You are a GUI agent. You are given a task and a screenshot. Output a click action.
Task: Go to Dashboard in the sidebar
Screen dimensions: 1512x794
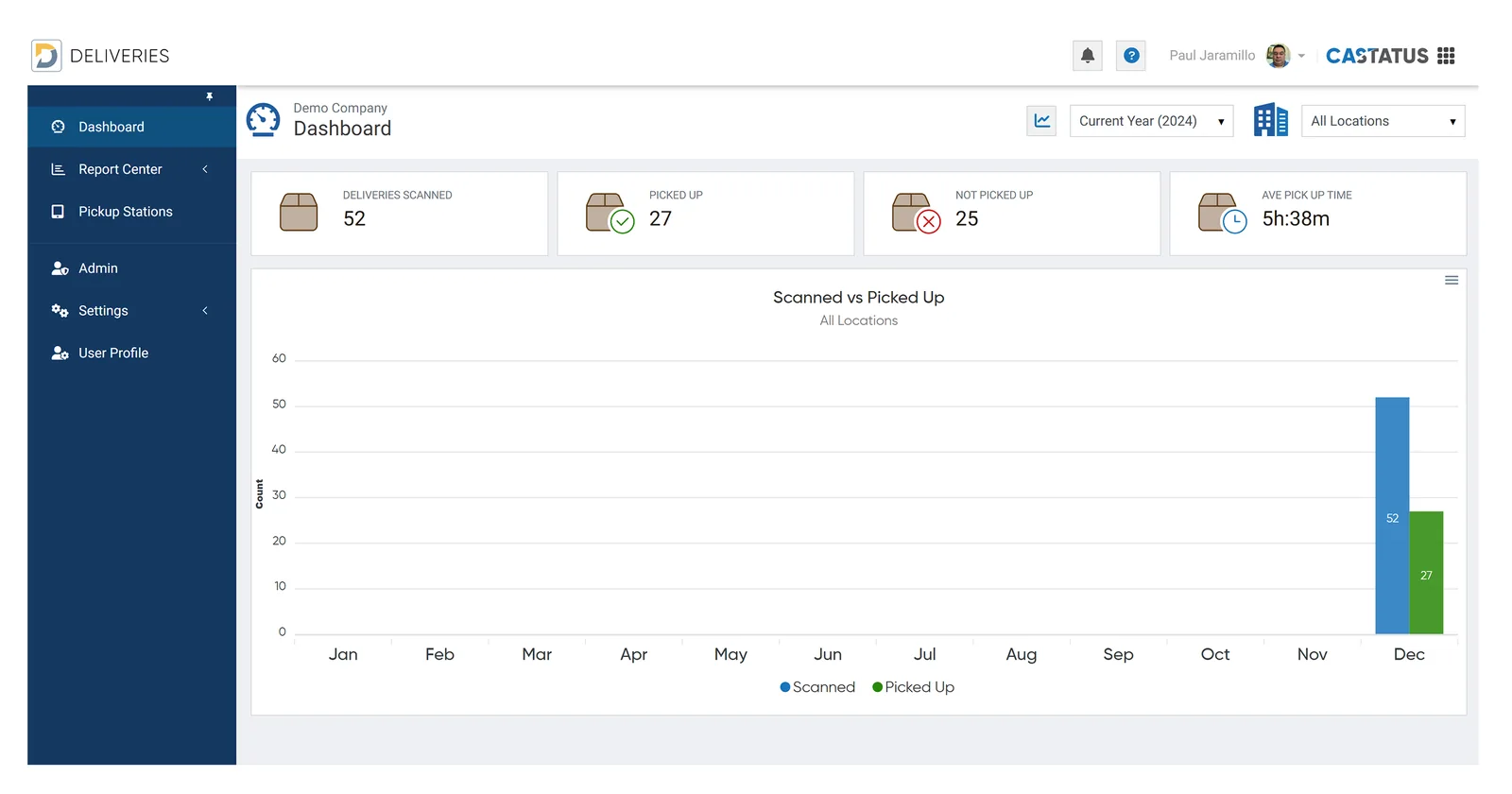[x=131, y=127]
